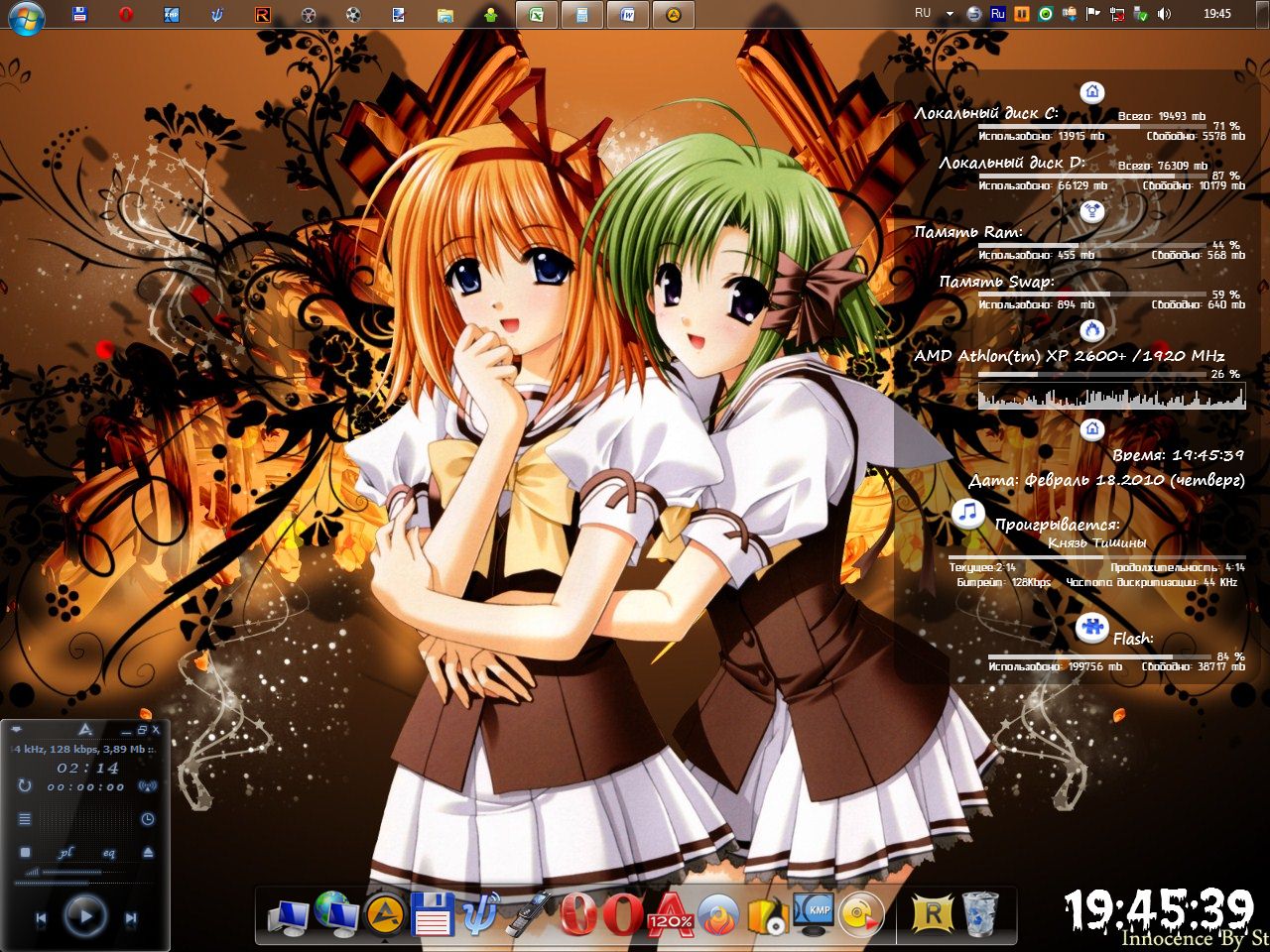Image resolution: width=1270 pixels, height=952 pixels.
Task: Toggle AIMP playlist with pl button
Action: pyautogui.click(x=65, y=852)
